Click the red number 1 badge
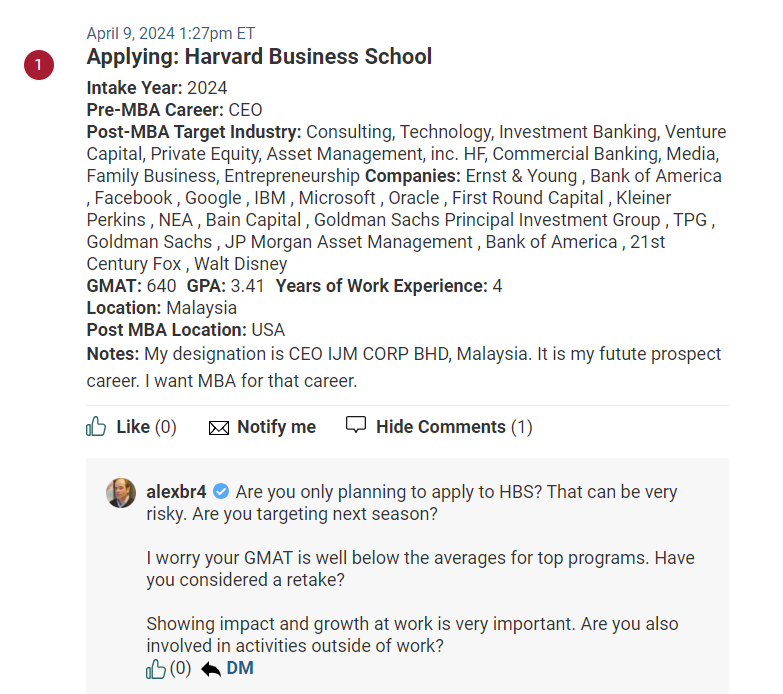783x694 pixels. click(x=39, y=65)
